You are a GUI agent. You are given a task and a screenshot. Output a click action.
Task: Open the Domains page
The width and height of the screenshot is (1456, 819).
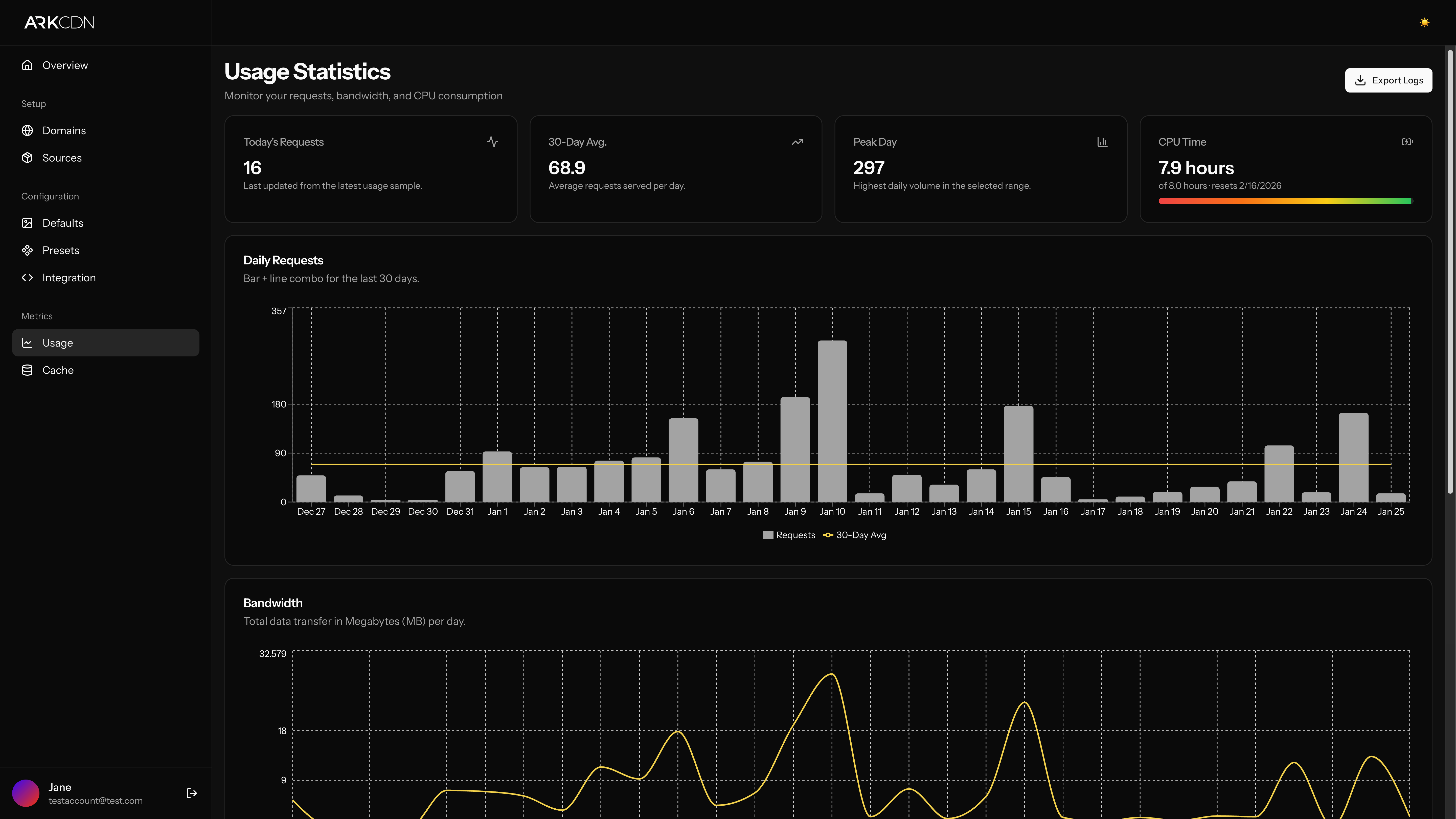pyautogui.click(x=106, y=131)
